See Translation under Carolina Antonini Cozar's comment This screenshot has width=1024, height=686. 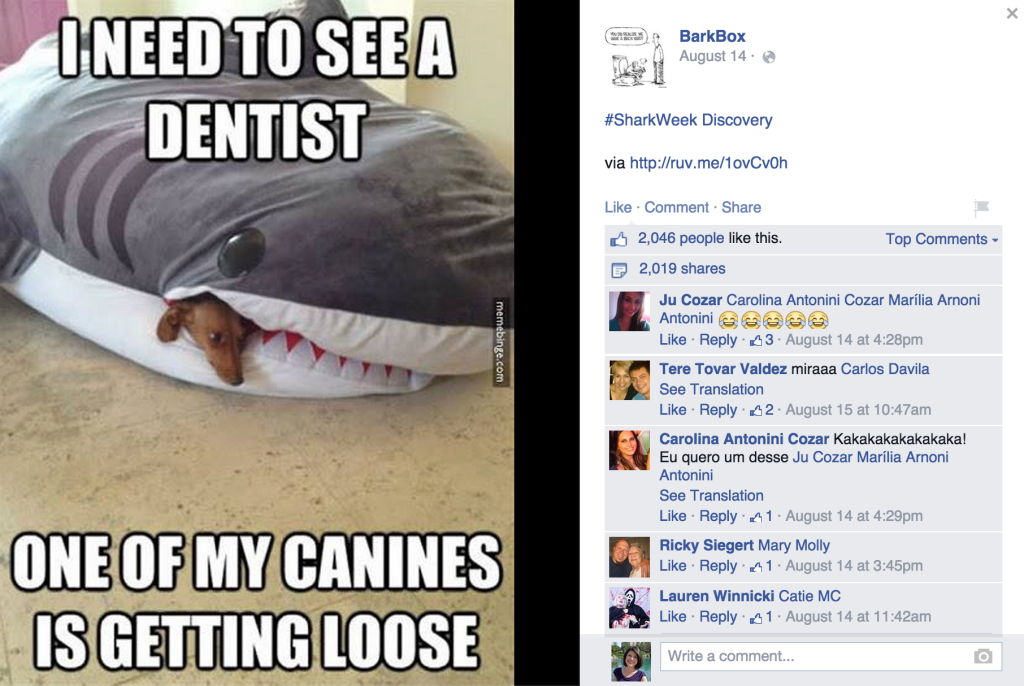click(x=711, y=496)
